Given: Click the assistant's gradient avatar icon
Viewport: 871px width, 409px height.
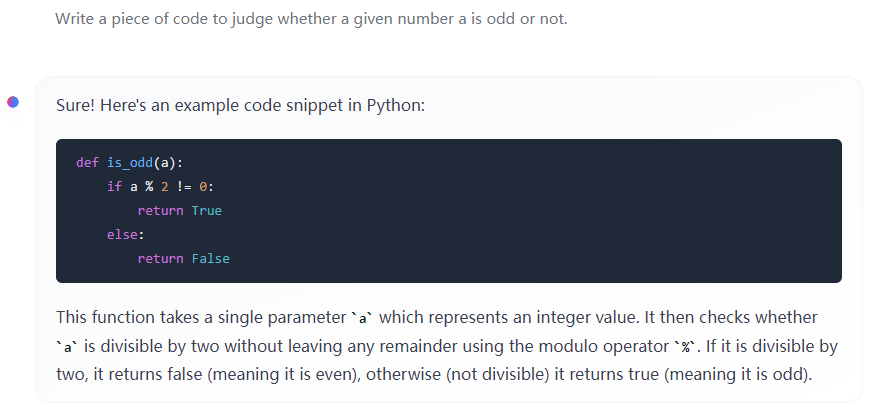Looking at the screenshot, I should coord(13,102).
